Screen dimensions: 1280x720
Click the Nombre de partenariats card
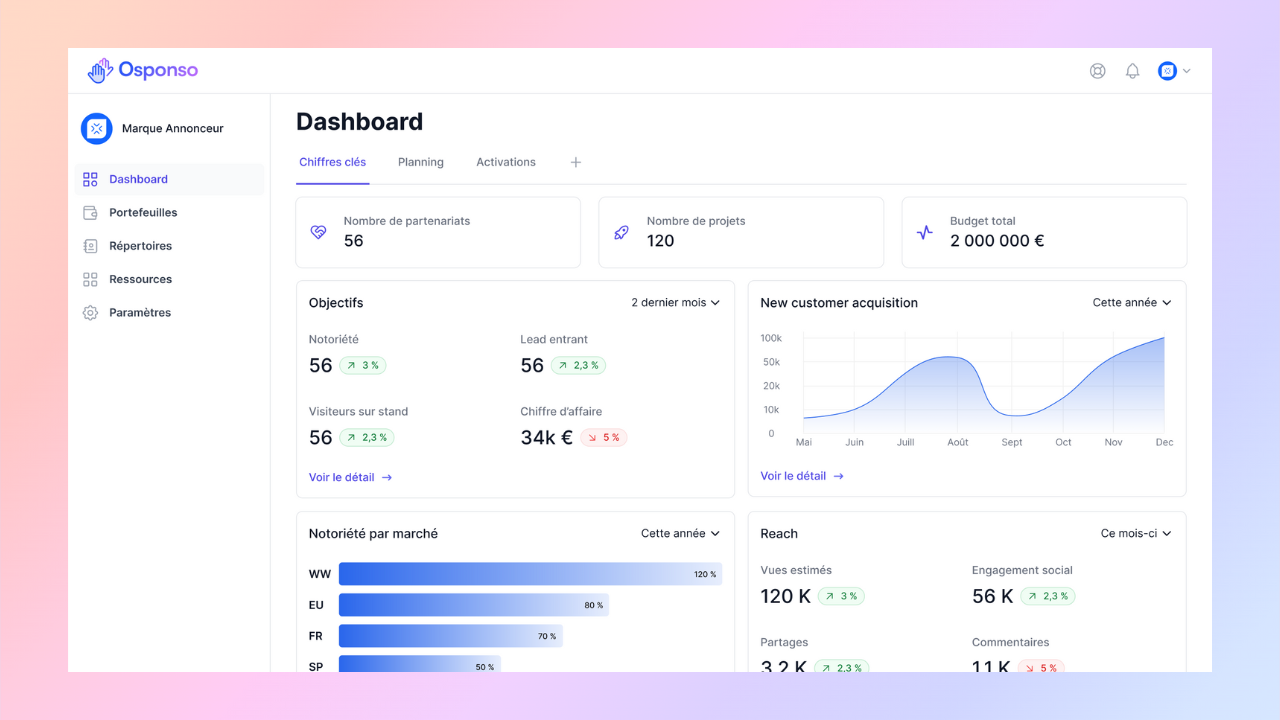pos(438,232)
